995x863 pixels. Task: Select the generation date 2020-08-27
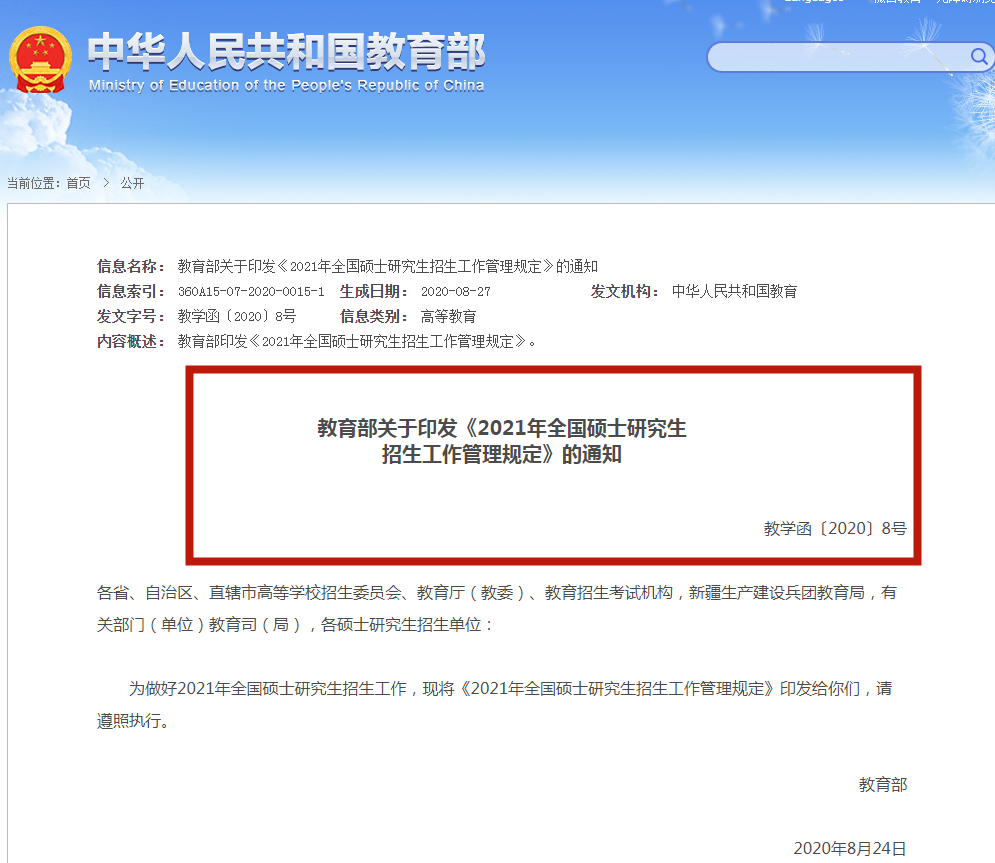[456, 292]
